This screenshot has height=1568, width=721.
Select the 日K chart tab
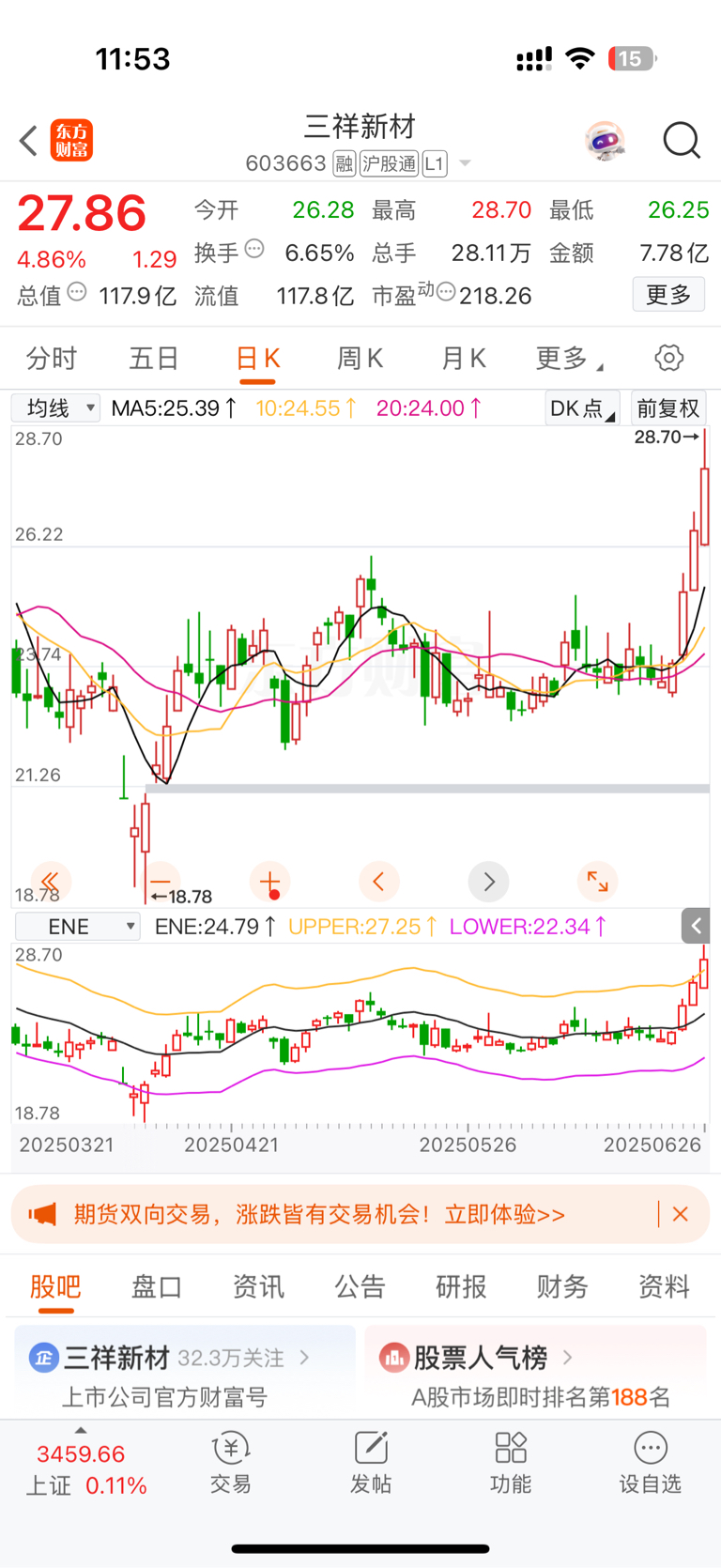(x=257, y=358)
